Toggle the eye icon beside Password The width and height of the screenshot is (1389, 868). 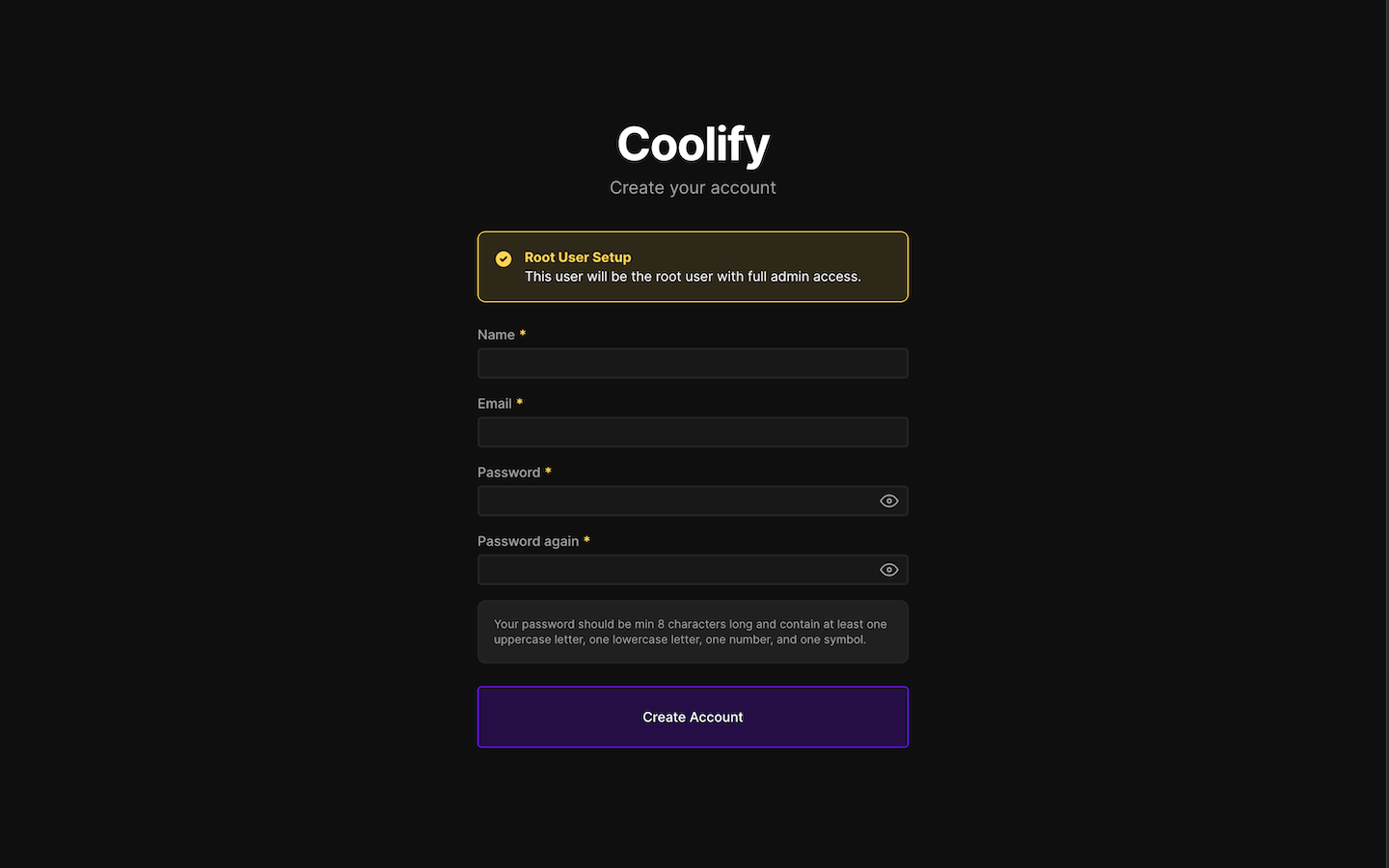(888, 501)
